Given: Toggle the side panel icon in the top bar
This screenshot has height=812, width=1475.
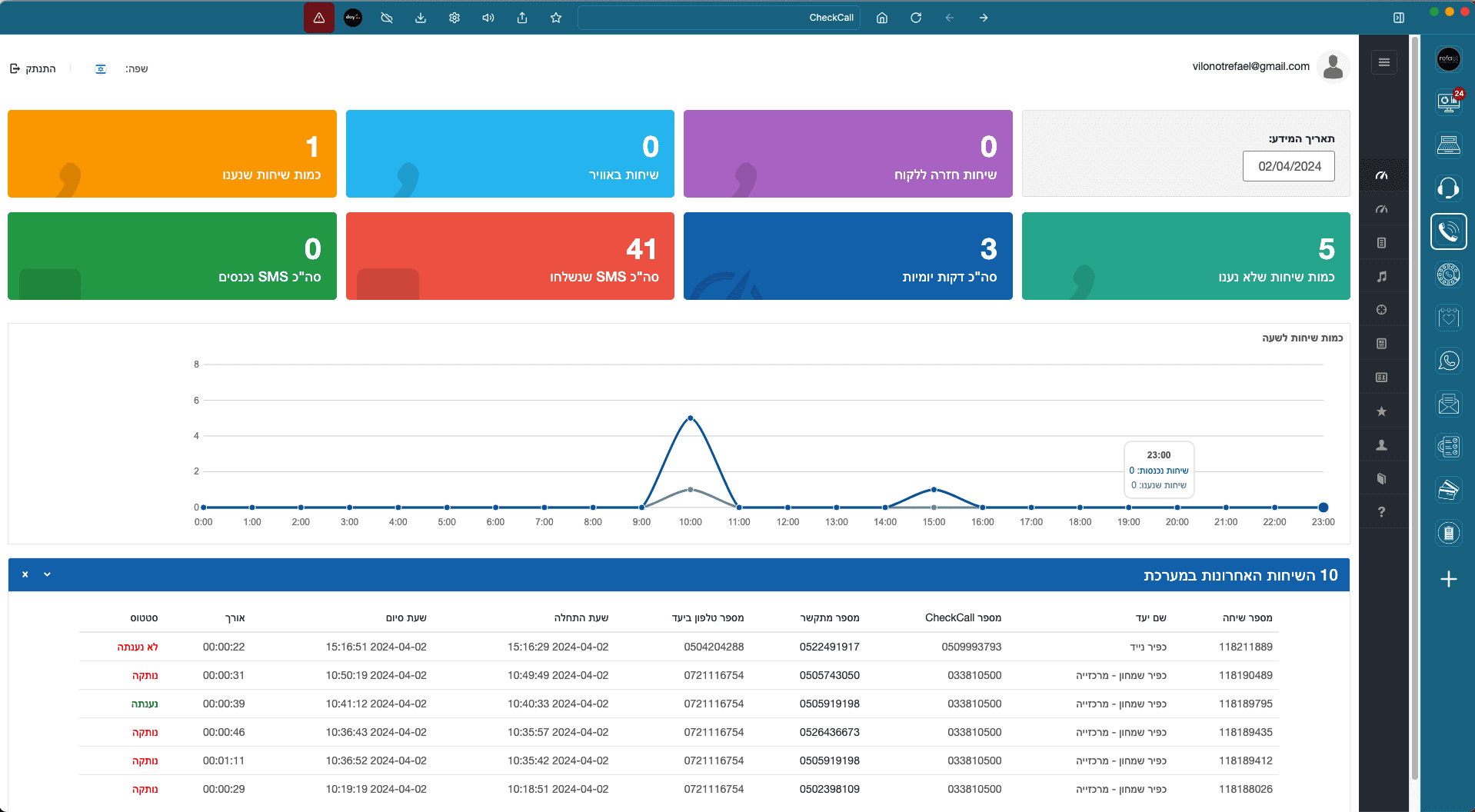Looking at the screenshot, I should click(x=1399, y=18).
